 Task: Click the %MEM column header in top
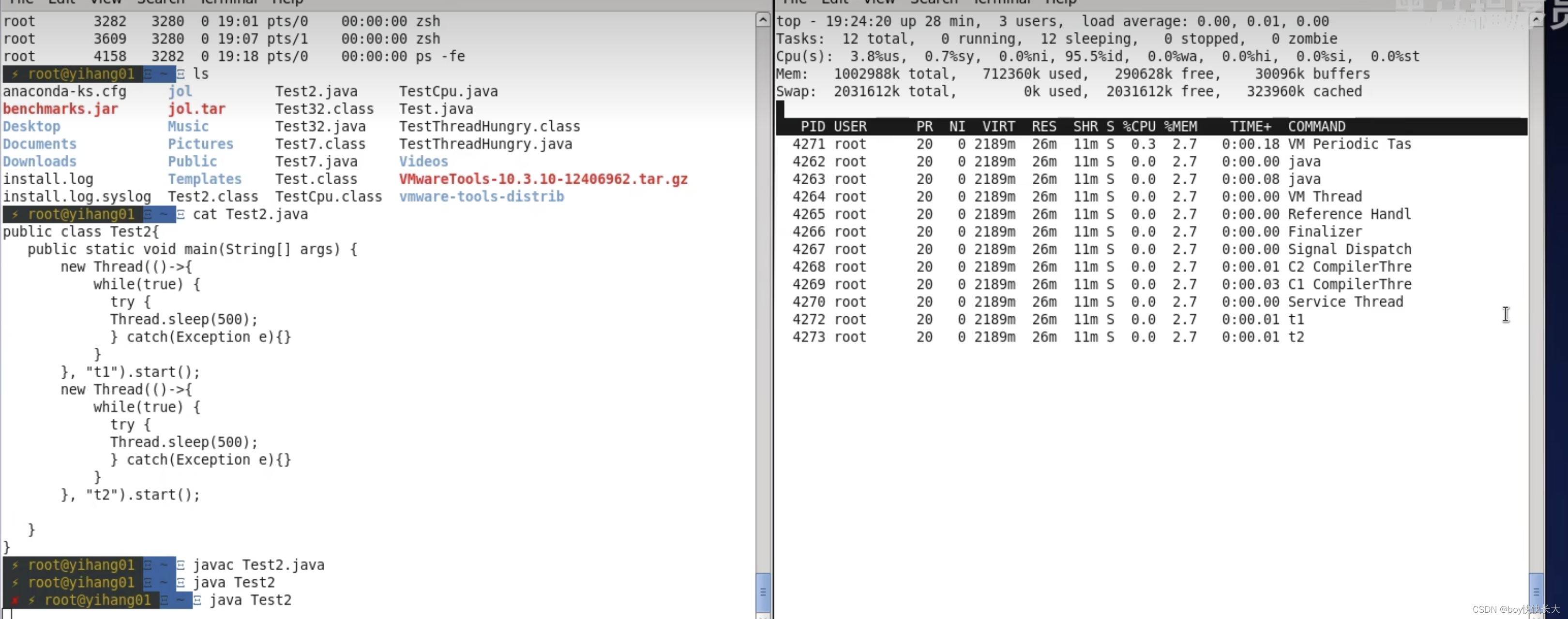pos(1180,127)
